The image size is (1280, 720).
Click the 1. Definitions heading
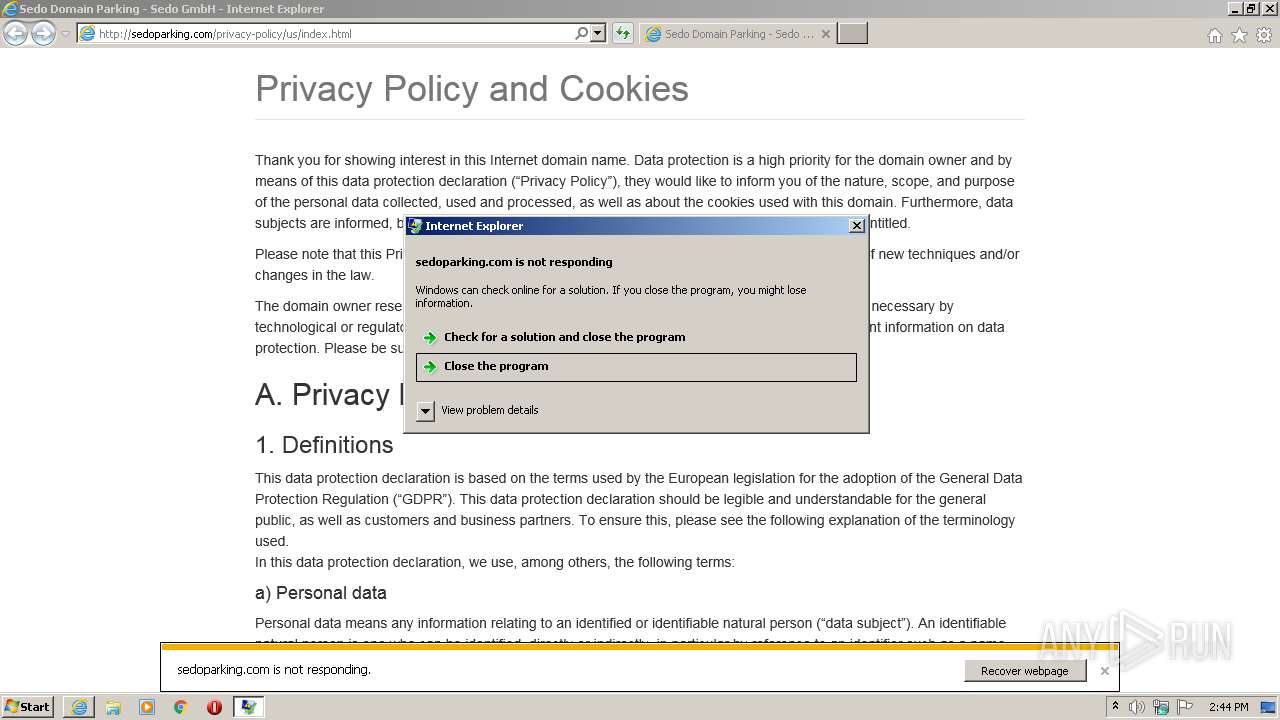pyautogui.click(x=324, y=445)
